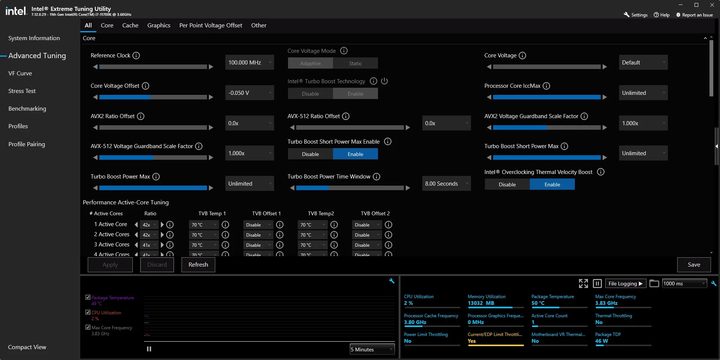
Task: Switch to the Graphics tab
Action: (158, 25)
